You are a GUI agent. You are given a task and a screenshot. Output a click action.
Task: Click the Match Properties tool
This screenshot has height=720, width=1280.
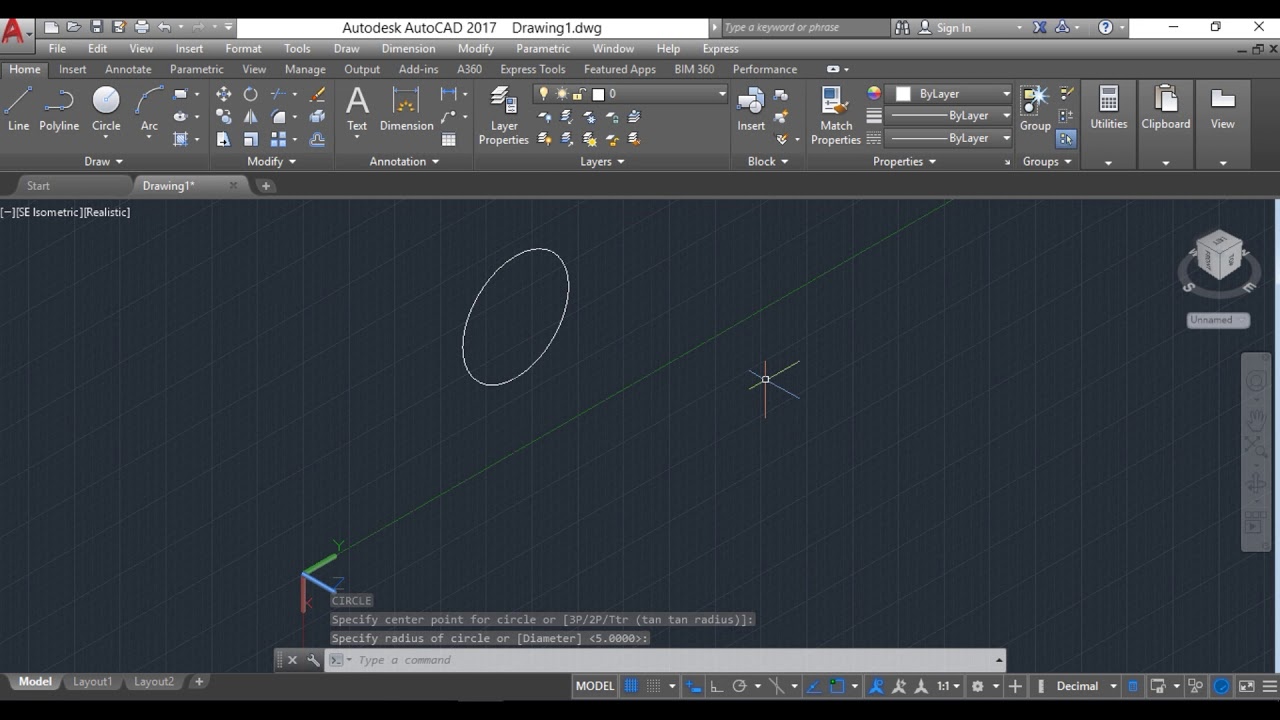coord(836,116)
